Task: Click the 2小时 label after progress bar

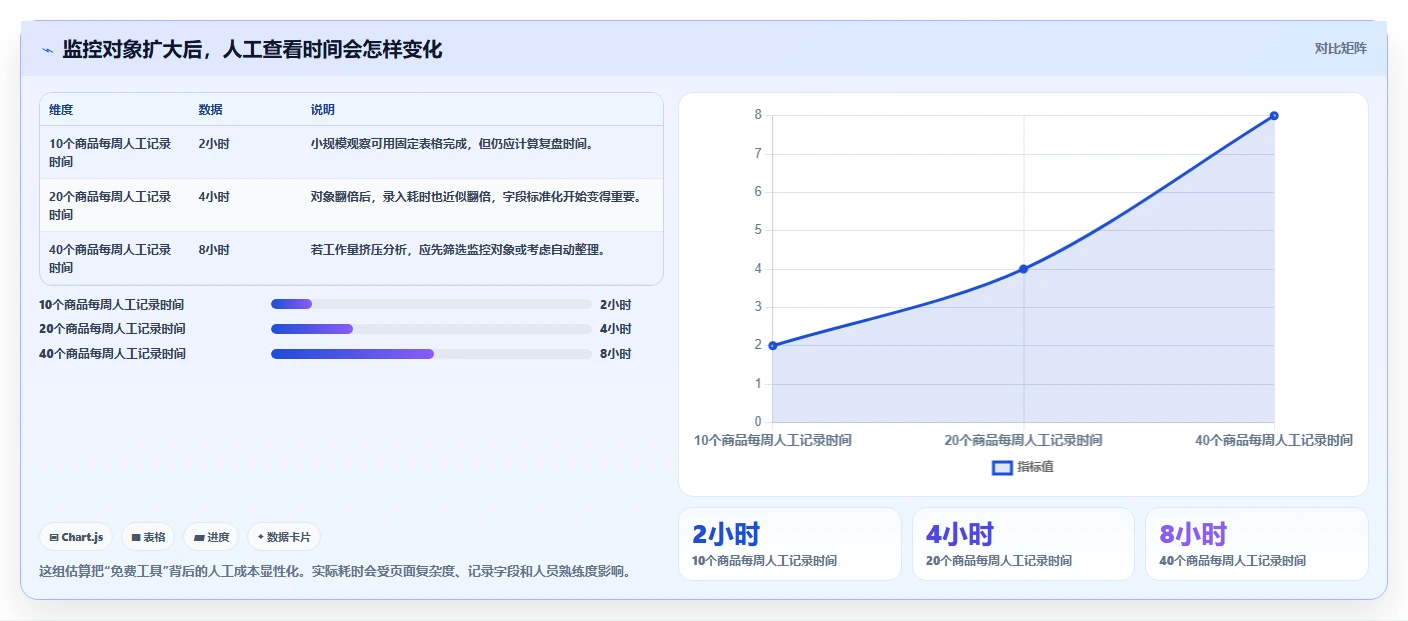Action: click(615, 305)
